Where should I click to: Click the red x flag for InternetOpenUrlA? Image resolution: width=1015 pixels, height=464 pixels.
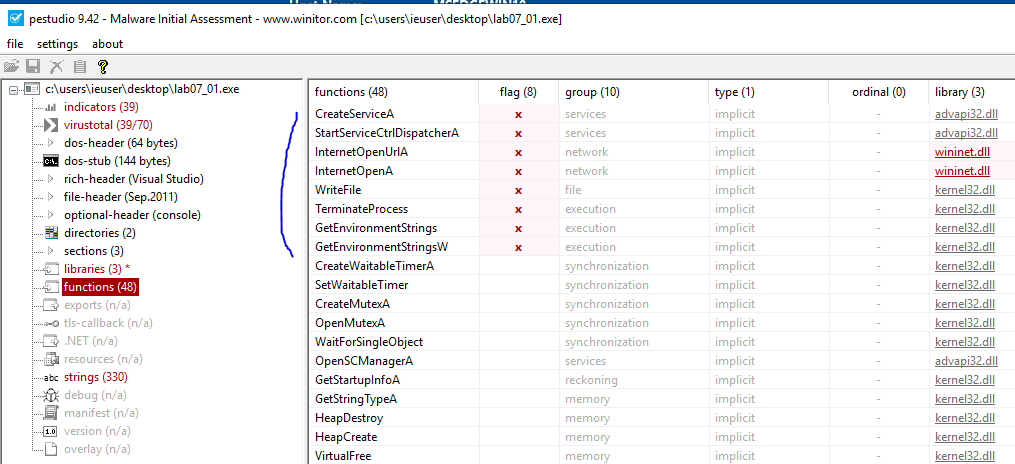pos(518,153)
